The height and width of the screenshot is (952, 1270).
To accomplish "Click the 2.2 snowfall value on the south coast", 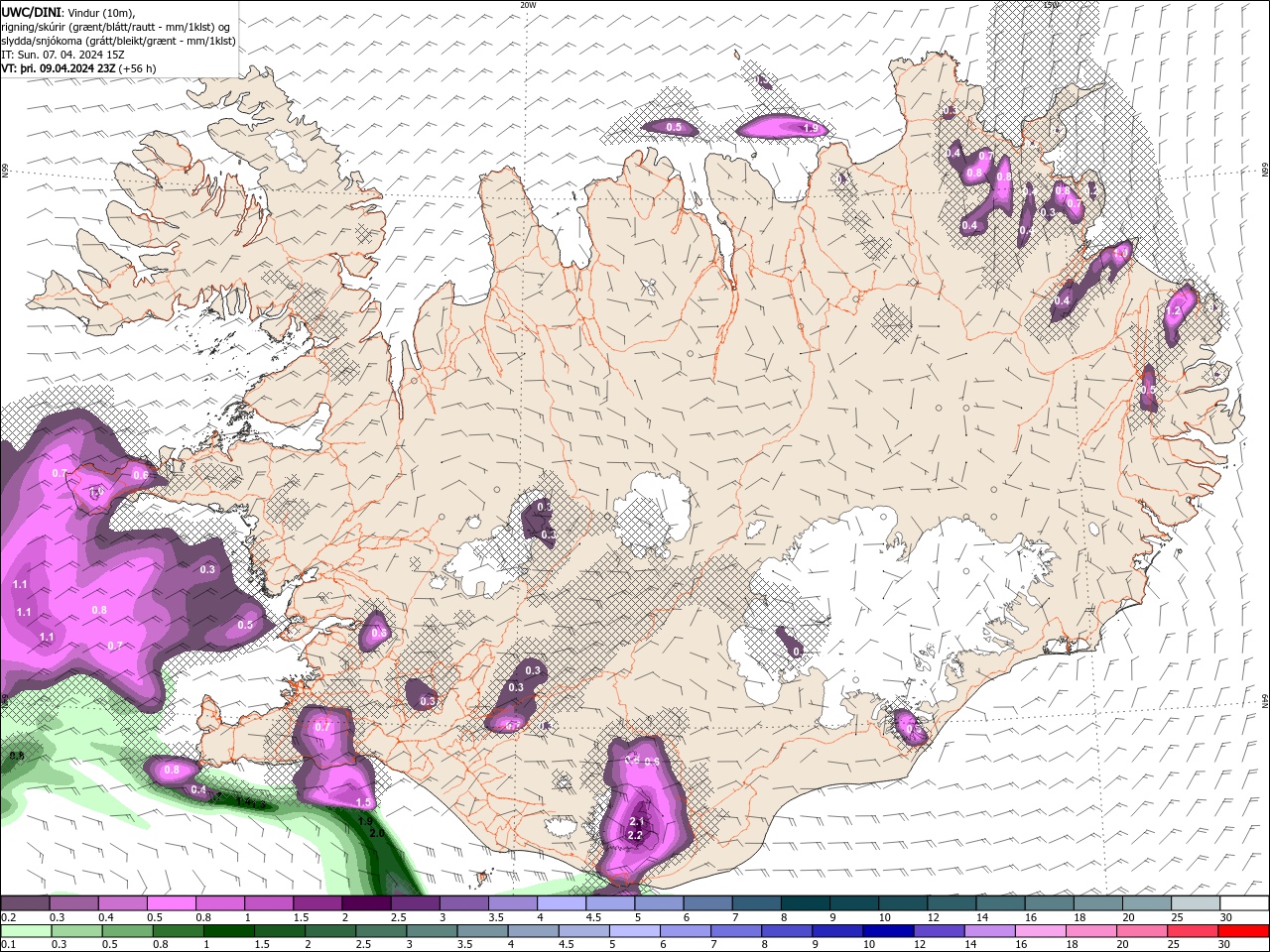I will point(636,836).
